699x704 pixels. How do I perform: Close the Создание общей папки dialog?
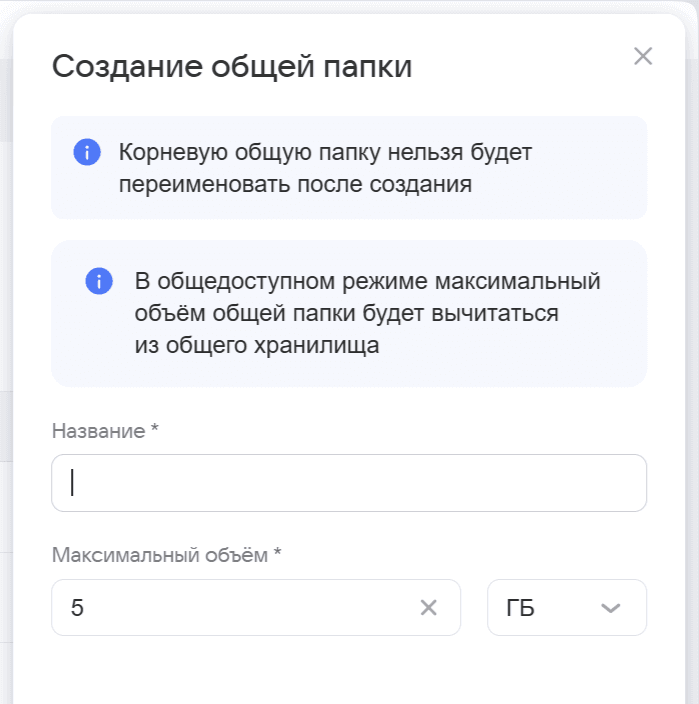pyautogui.click(x=643, y=56)
